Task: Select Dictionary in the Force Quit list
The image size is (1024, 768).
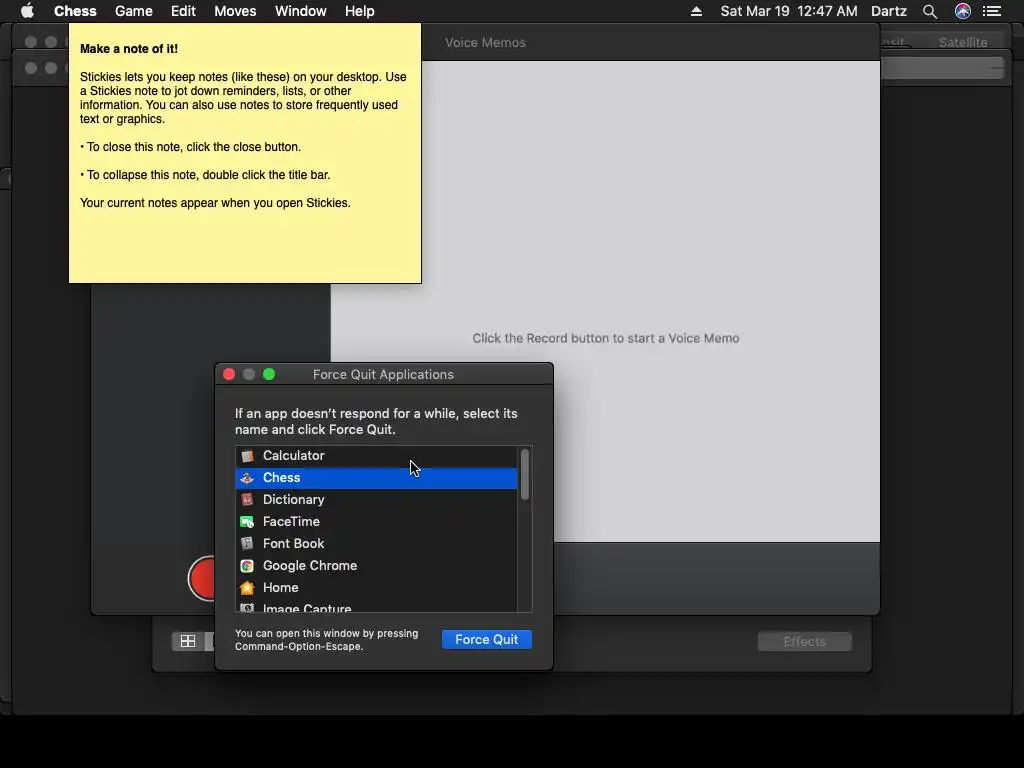Action: tap(376, 500)
